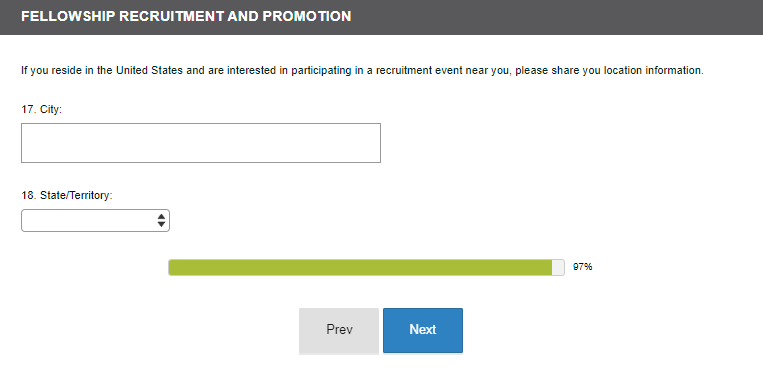763x370 pixels.
Task: Click the word "PROMOTION" in the header
Action: click(x=307, y=16)
